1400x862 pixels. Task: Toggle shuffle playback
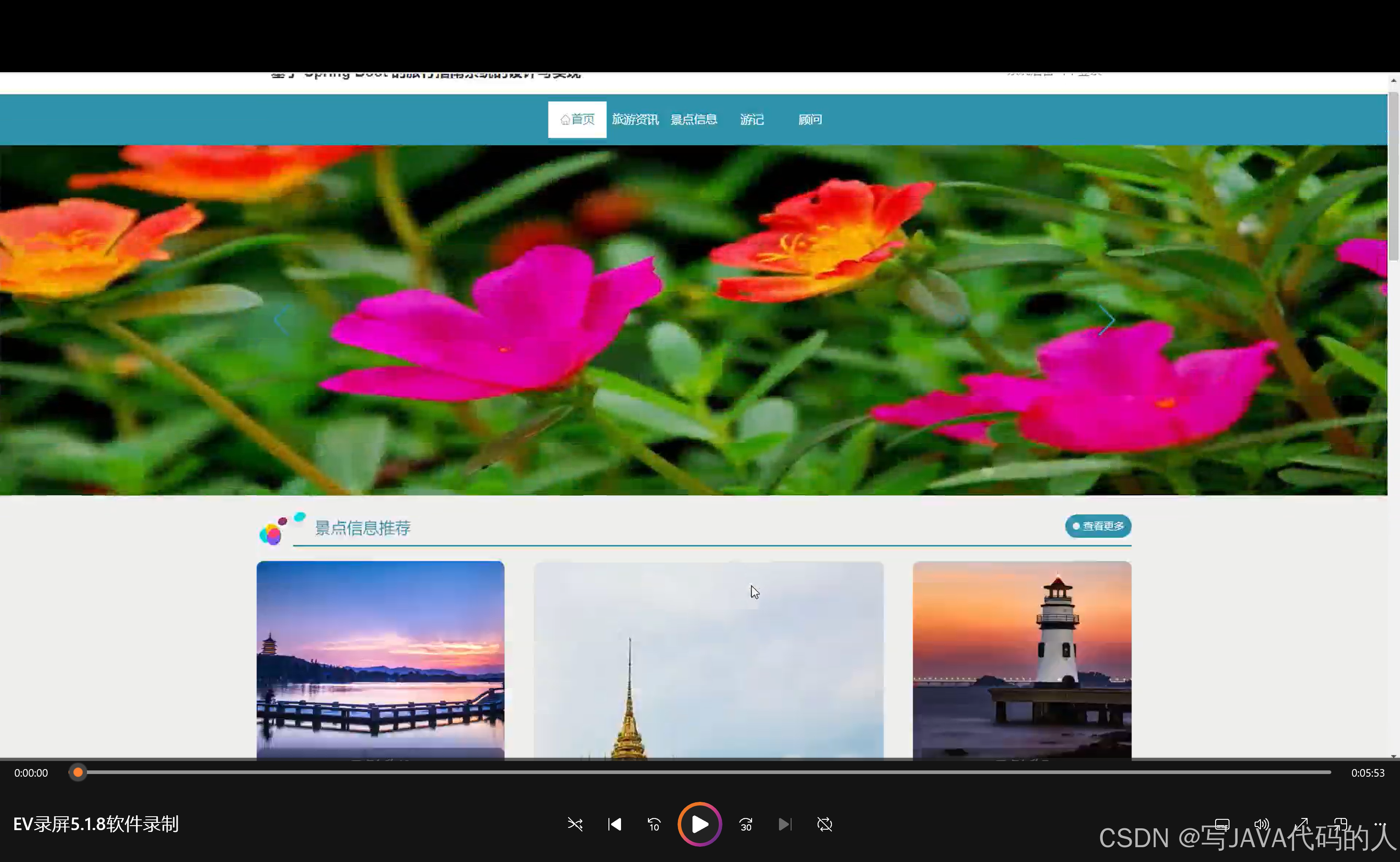point(575,824)
